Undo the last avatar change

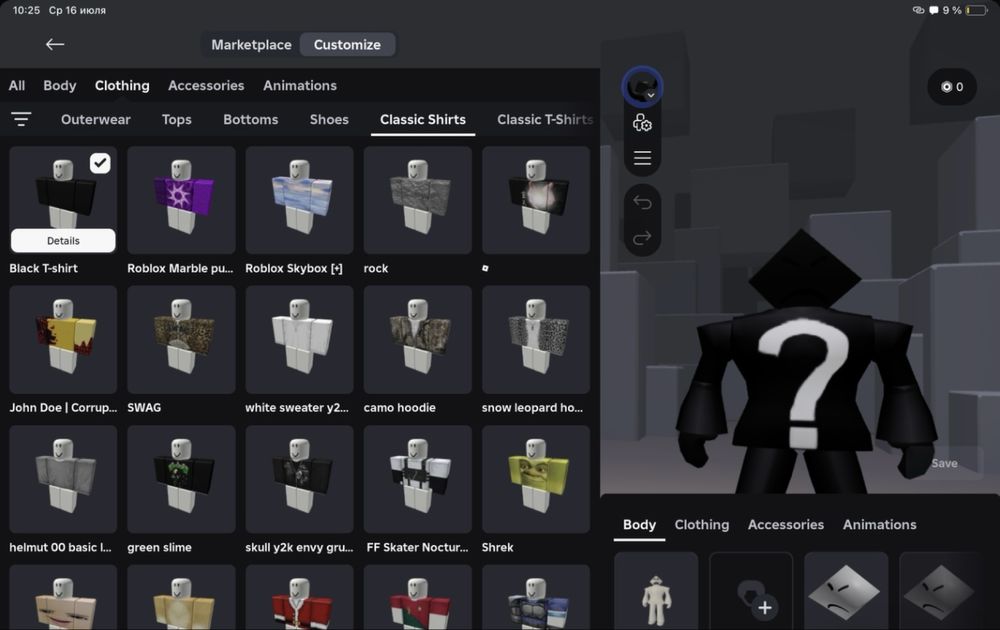[642, 203]
